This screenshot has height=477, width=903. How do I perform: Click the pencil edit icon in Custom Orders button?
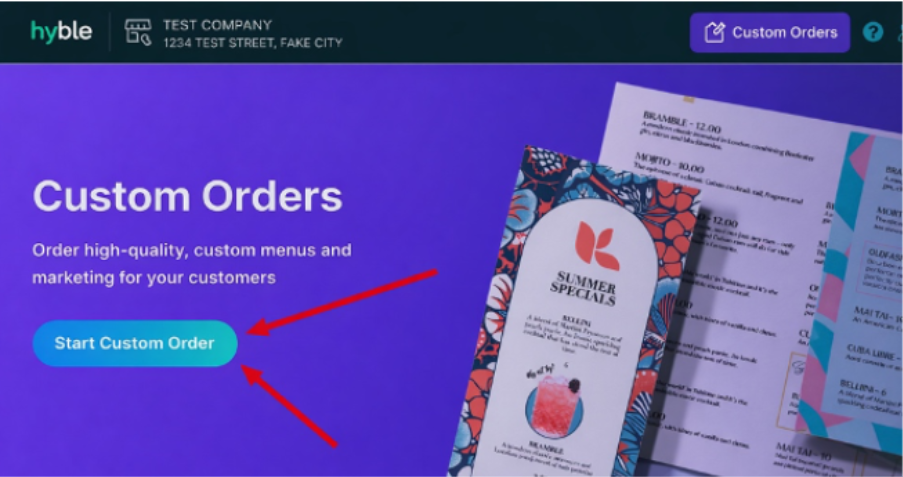click(x=715, y=32)
